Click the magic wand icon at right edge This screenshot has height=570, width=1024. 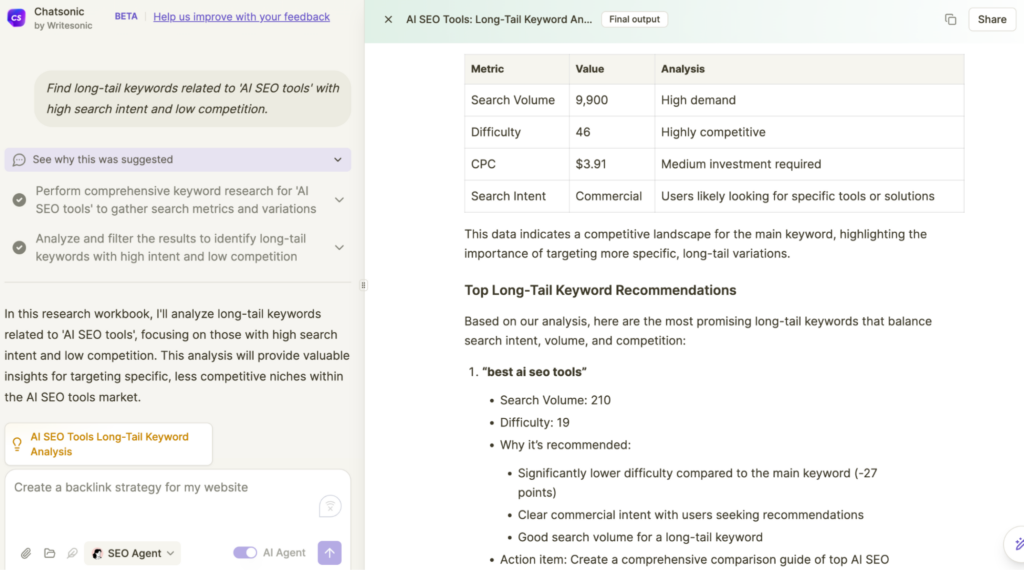(x=1017, y=543)
